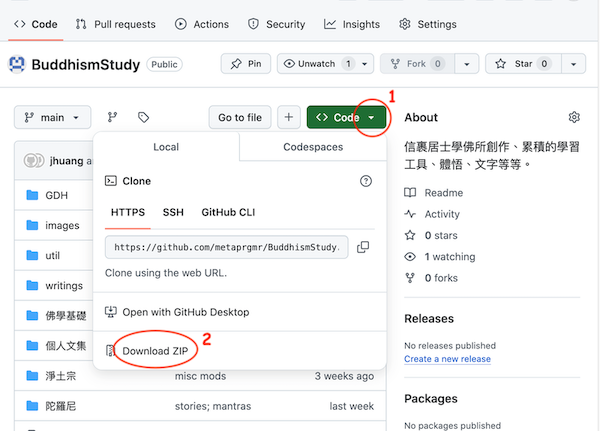Click the commit author avatars
Image resolution: width=600 pixels, height=431 pixels.
[x=34, y=161]
